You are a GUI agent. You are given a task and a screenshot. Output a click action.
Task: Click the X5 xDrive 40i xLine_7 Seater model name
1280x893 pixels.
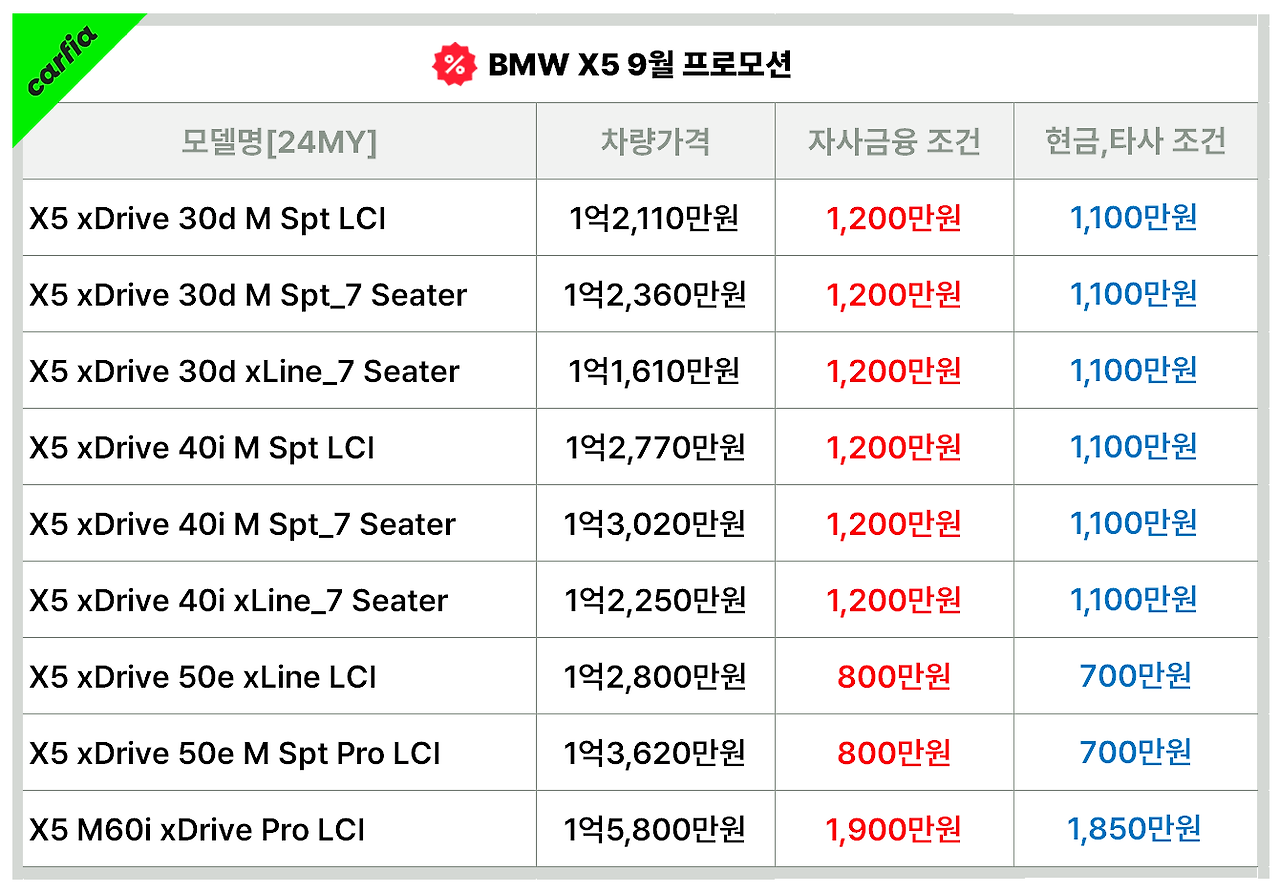coord(239,600)
